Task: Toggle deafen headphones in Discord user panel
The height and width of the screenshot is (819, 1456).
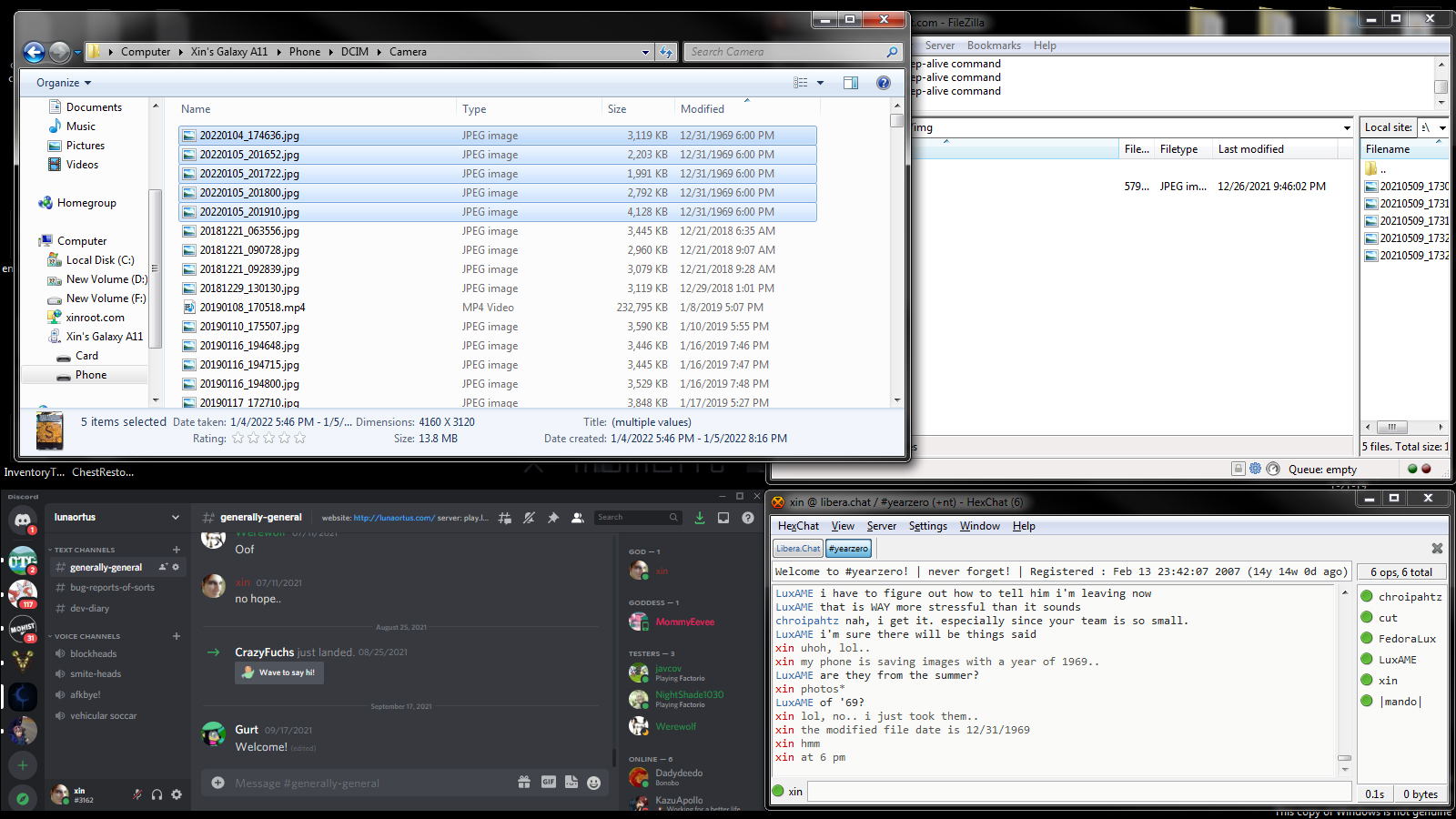Action: (x=157, y=794)
